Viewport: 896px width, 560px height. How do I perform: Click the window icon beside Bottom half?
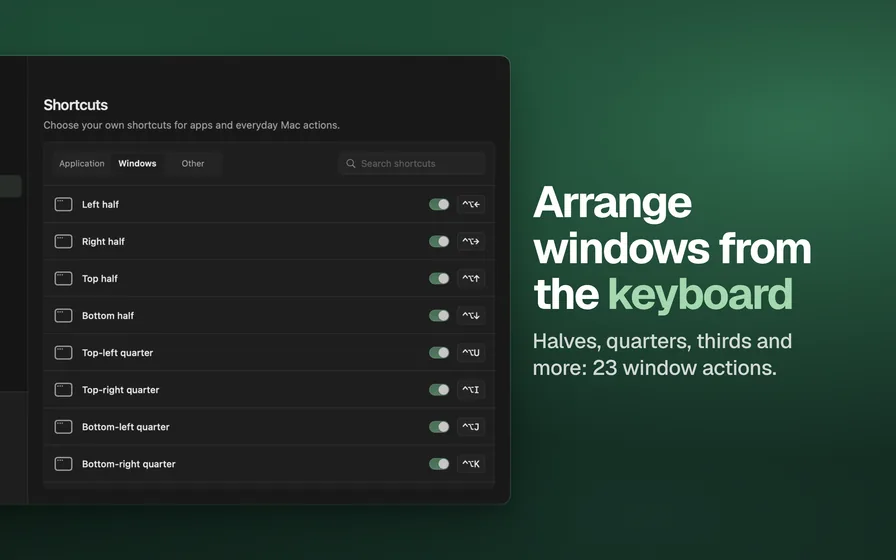63,315
